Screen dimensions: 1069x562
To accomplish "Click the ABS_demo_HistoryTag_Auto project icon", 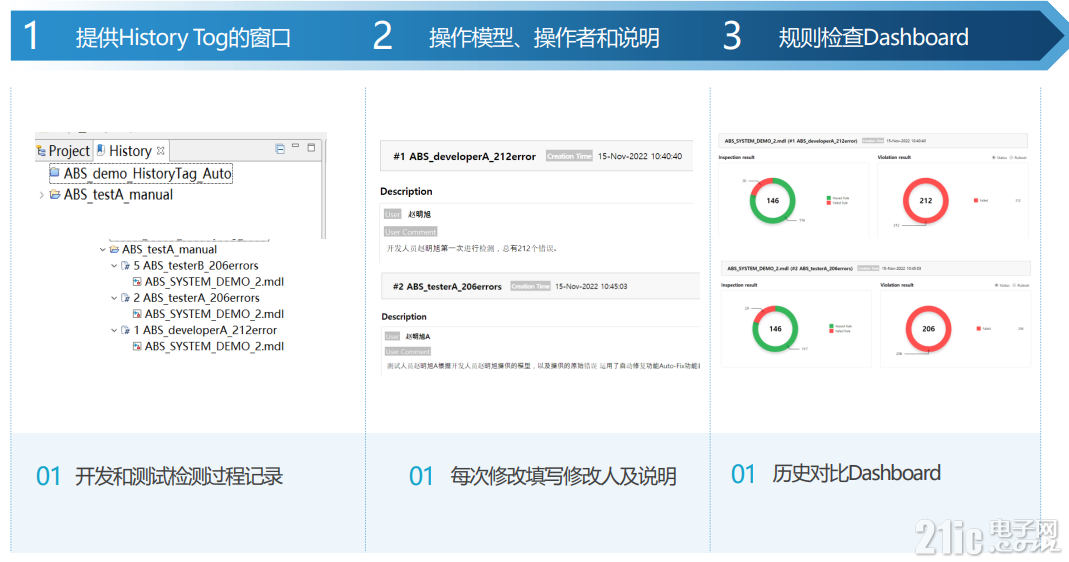I will [55, 173].
